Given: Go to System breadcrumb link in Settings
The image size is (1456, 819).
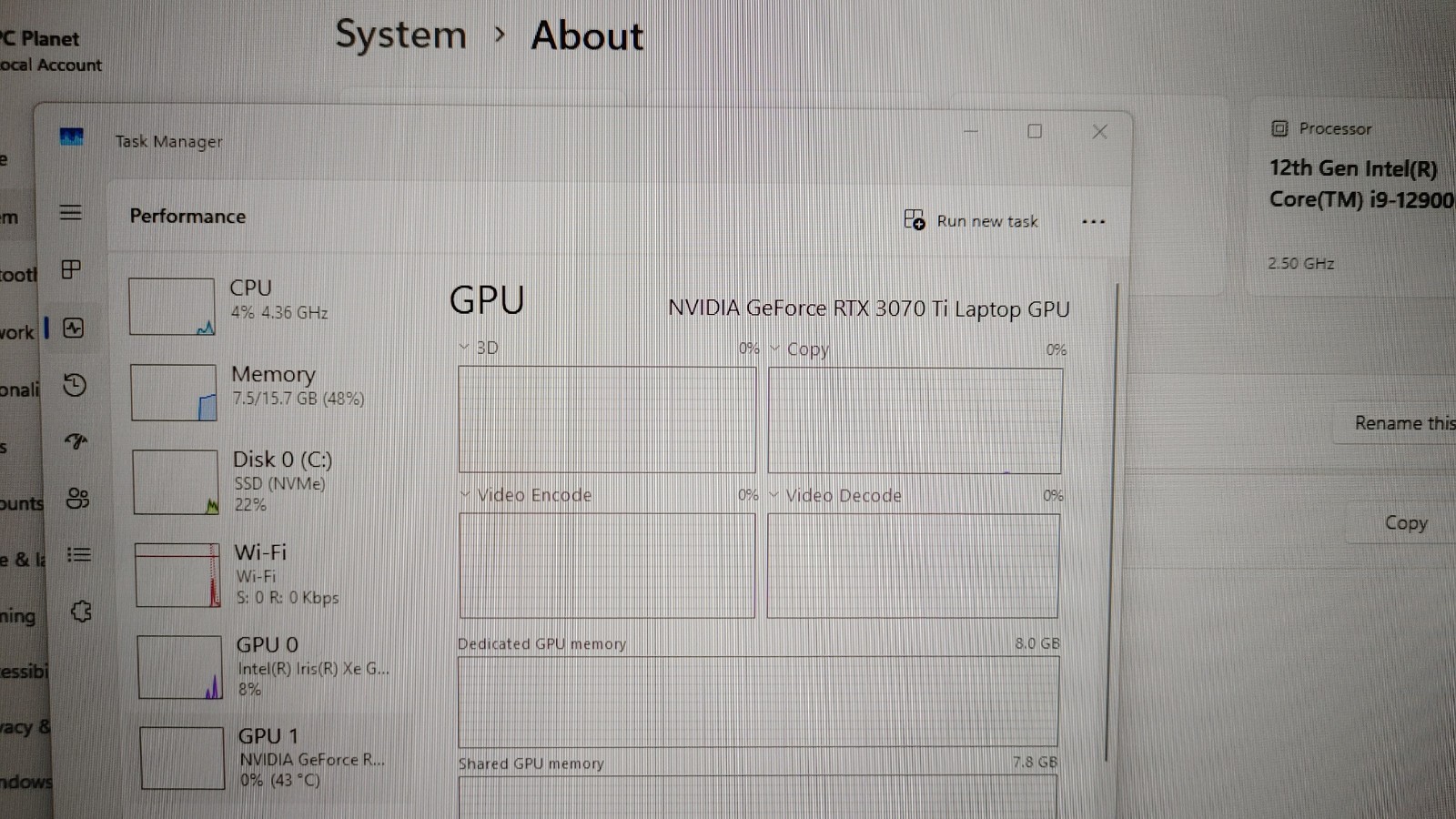Looking at the screenshot, I should [400, 35].
